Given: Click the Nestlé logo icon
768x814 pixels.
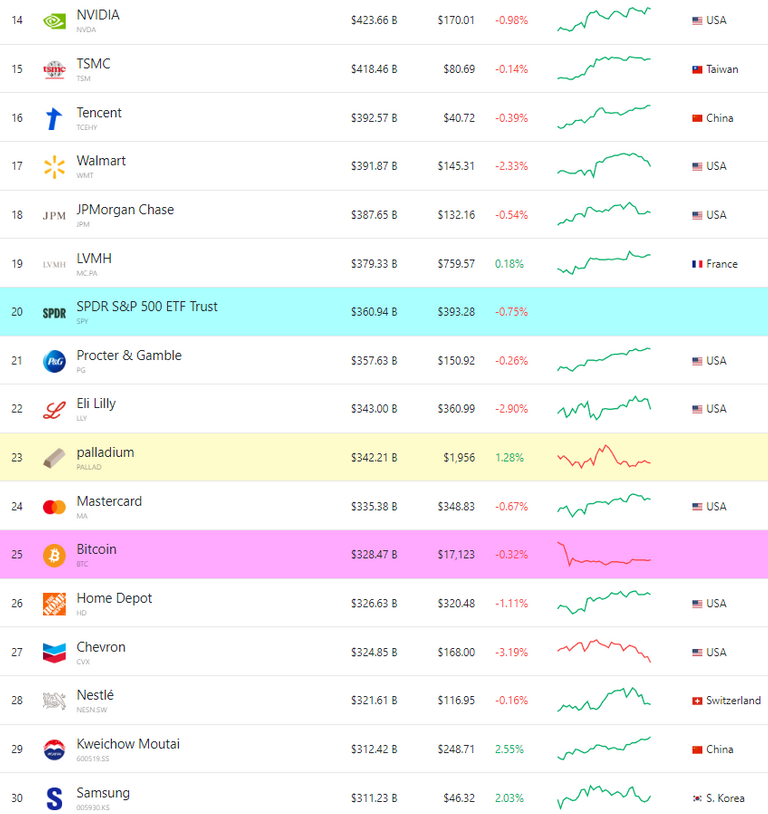Looking at the screenshot, I should (x=54, y=701).
